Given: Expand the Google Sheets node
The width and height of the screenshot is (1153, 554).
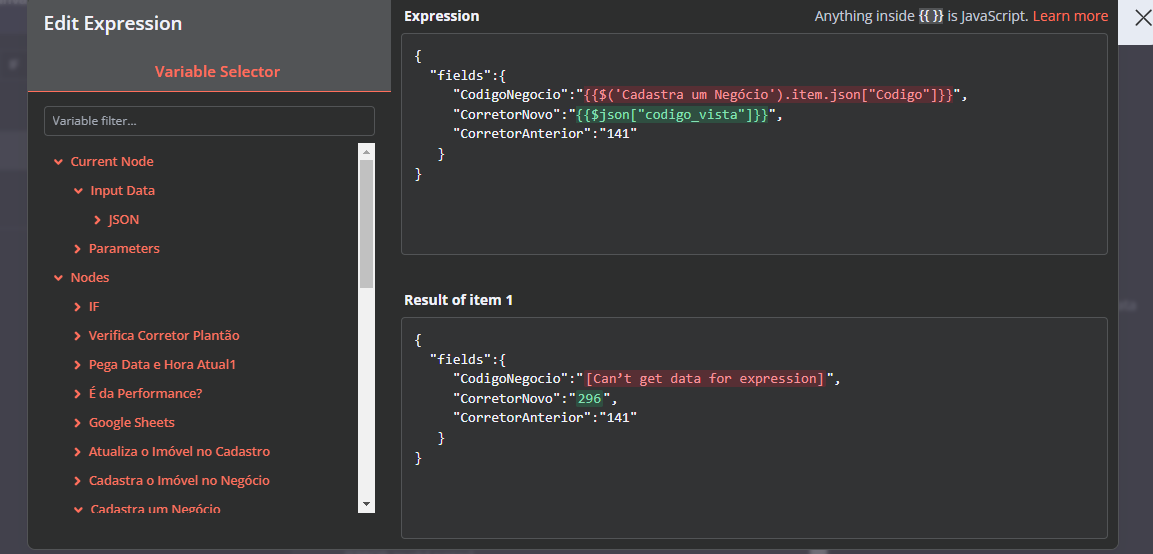Looking at the screenshot, I should pyautogui.click(x=78, y=423).
